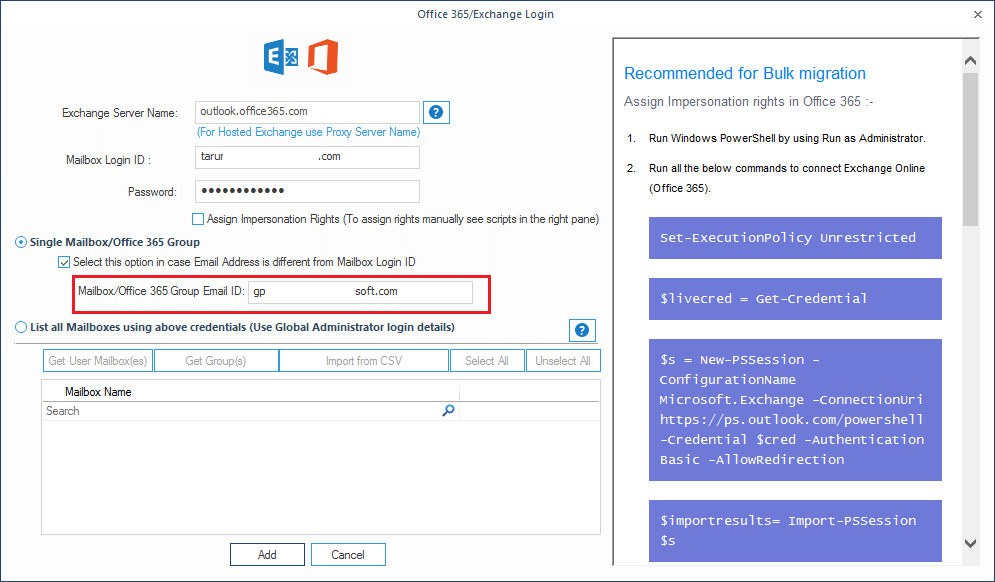Select Single Mailbox/Office 365 Group radio
The image size is (995, 582).
coord(21,242)
